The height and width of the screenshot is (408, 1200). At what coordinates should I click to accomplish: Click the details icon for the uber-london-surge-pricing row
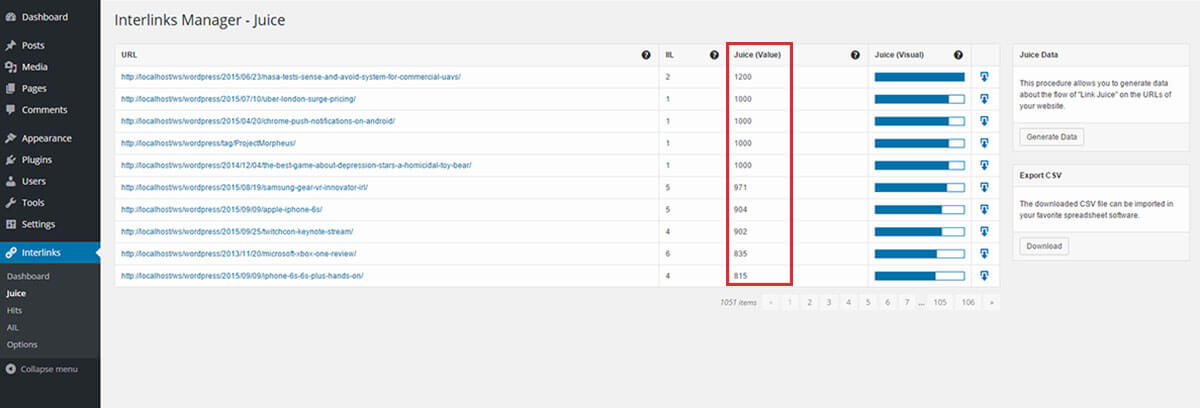point(984,99)
